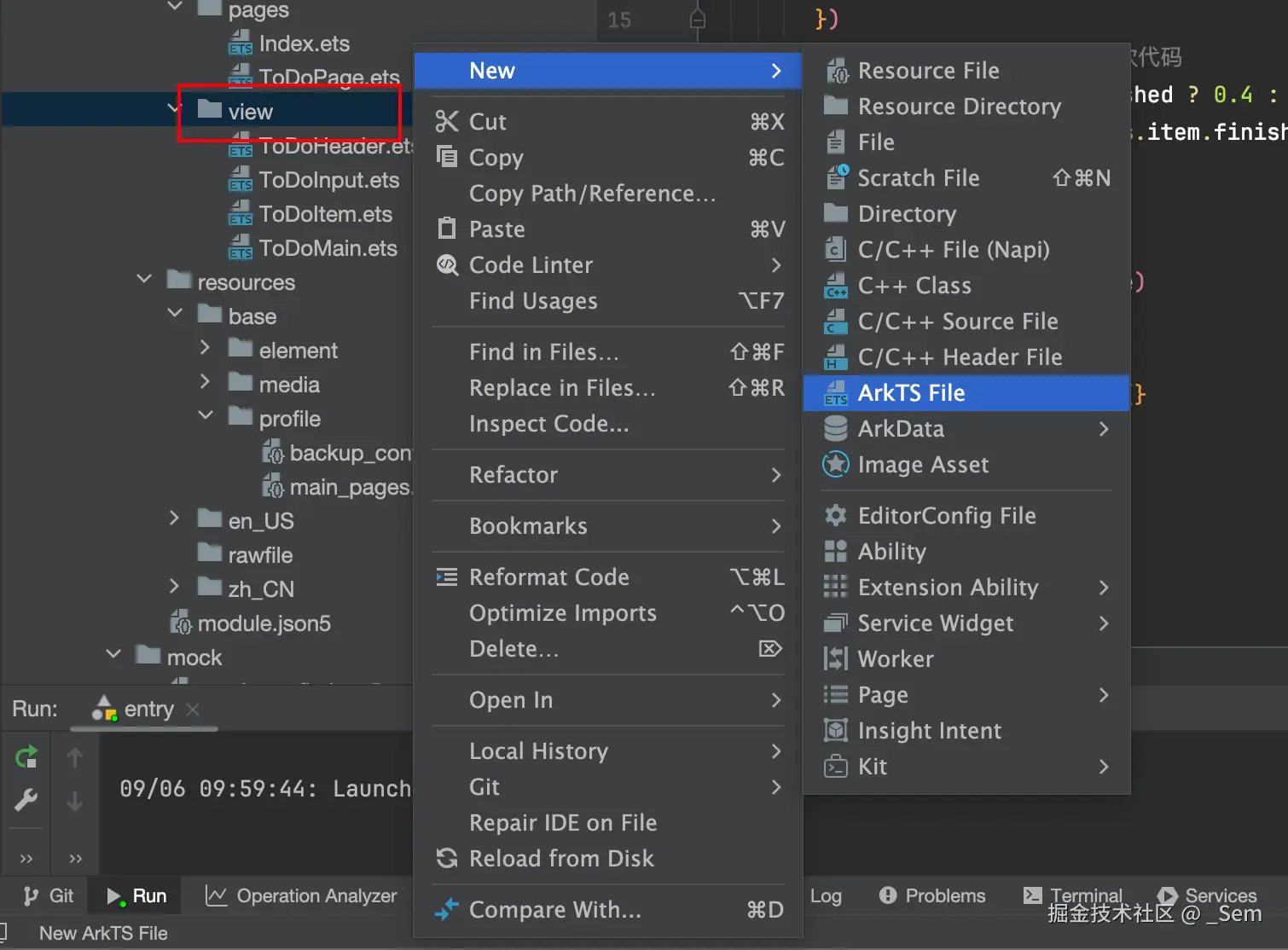Open the Problems tool window
This screenshot has height=950, width=1288.
[x=932, y=895]
